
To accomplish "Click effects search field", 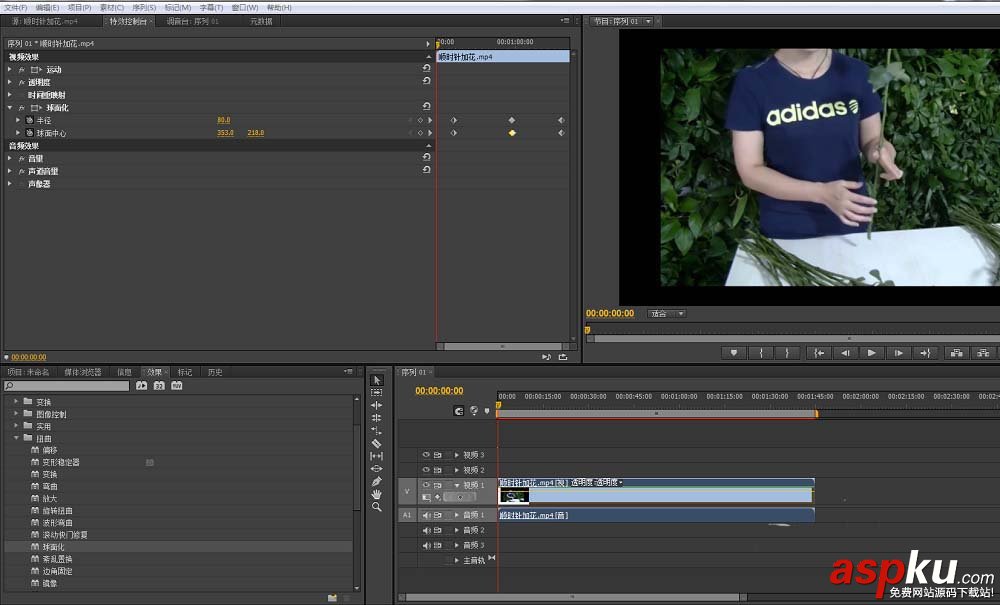I will (66, 386).
